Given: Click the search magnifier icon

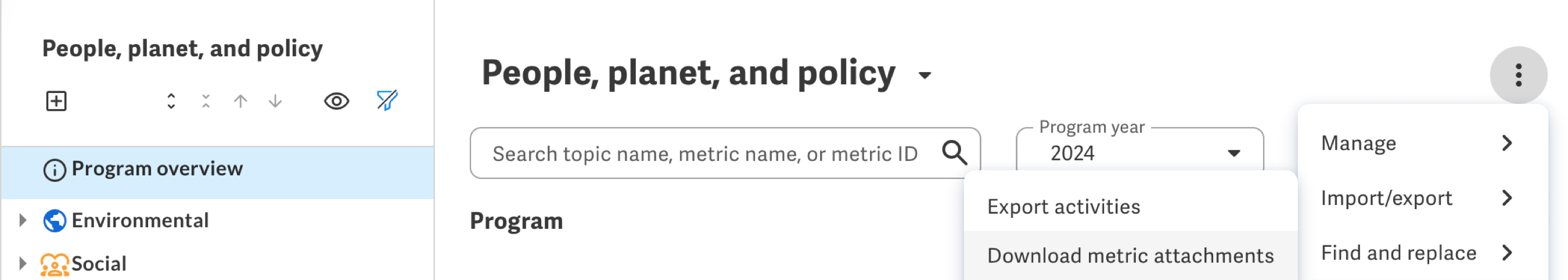Looking at the screenshot, I should click(954, 153).
